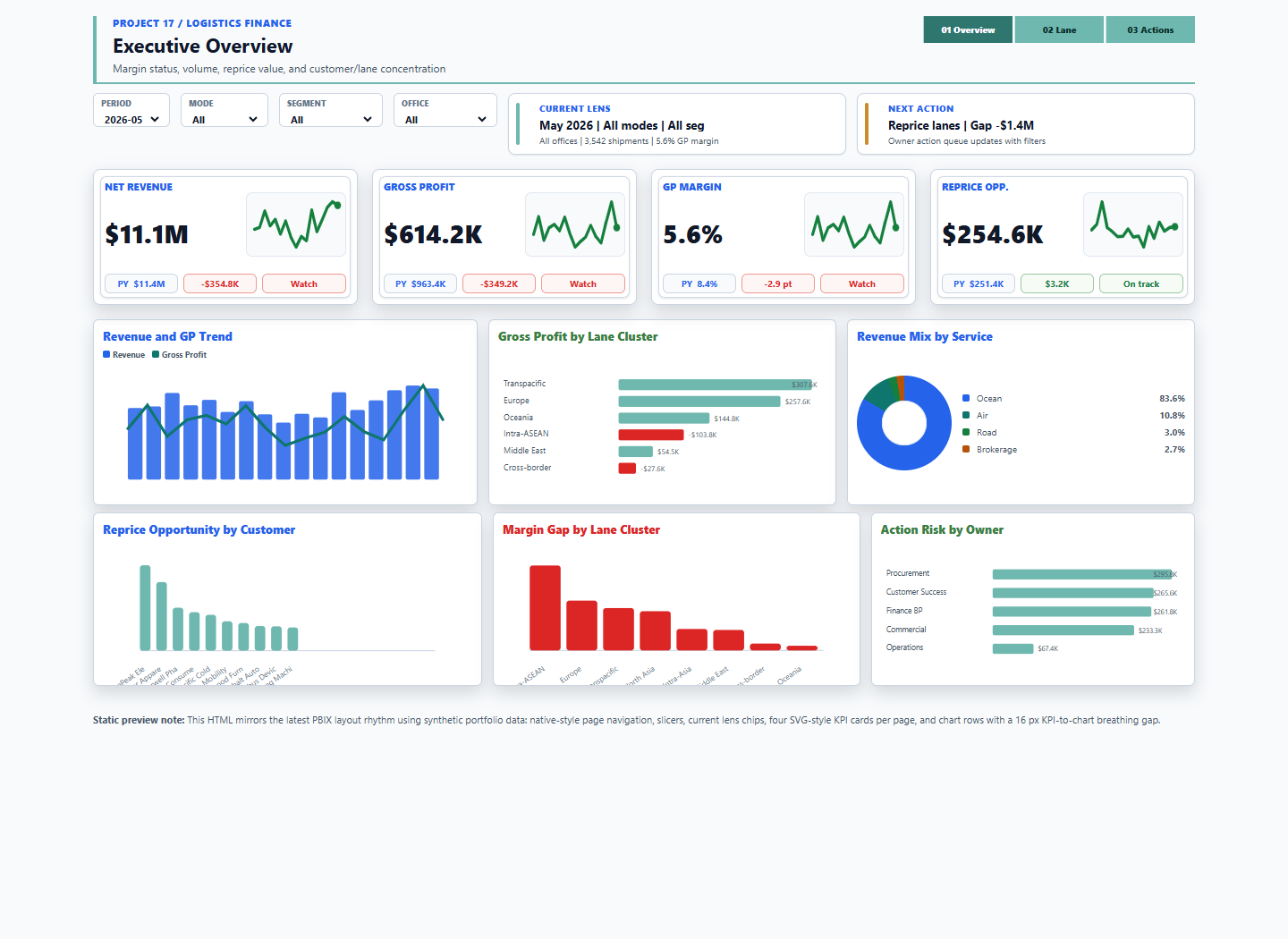Switch to the 01 Overview tab

[968, 30]
